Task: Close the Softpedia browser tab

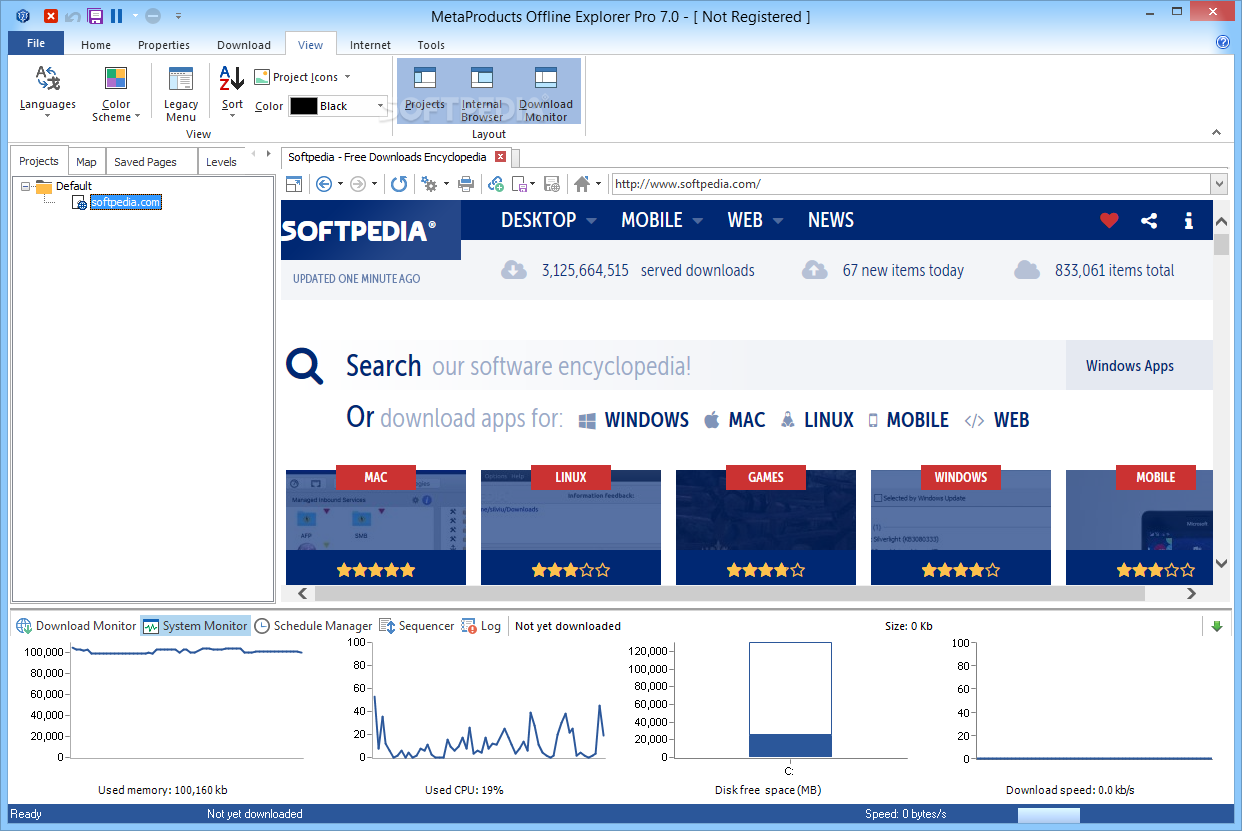Action: (501, 157)
